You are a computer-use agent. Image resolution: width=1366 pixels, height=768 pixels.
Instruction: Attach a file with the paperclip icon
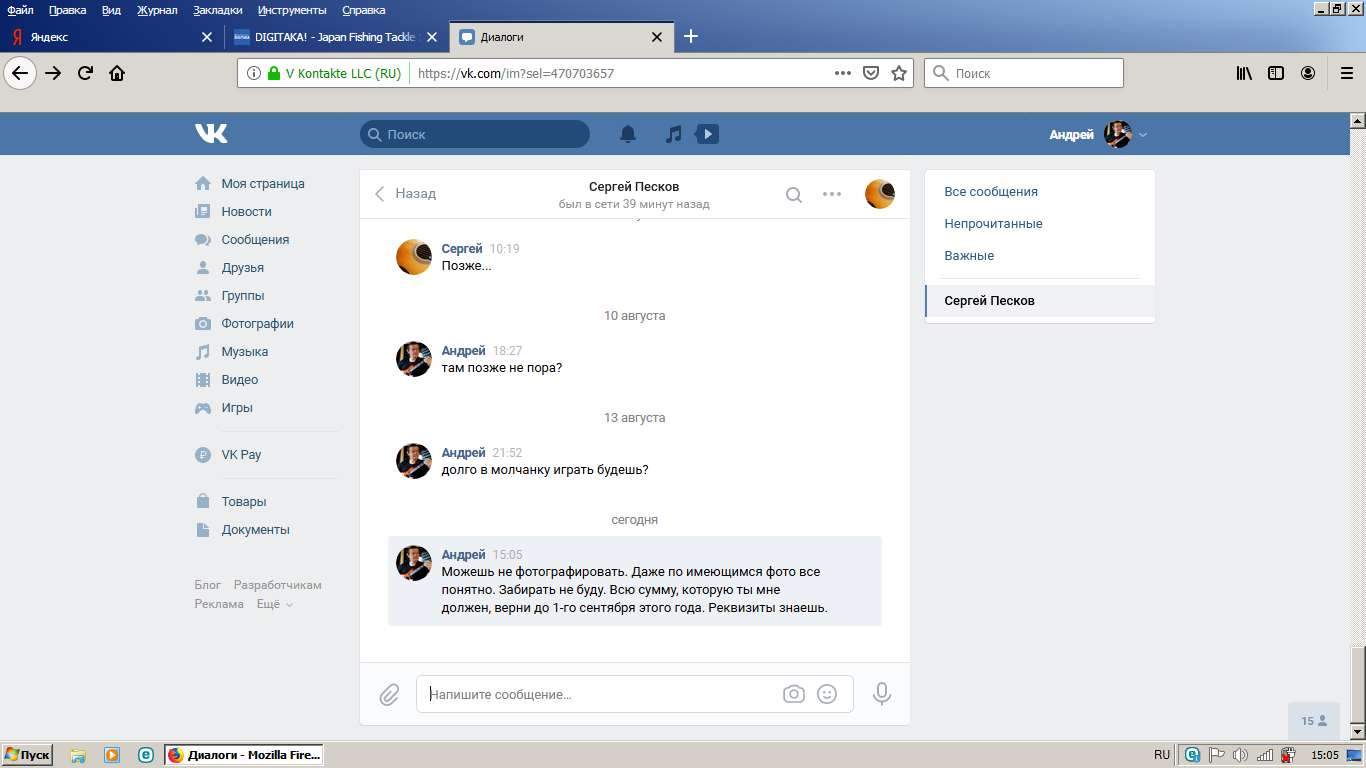click(389, 694)
